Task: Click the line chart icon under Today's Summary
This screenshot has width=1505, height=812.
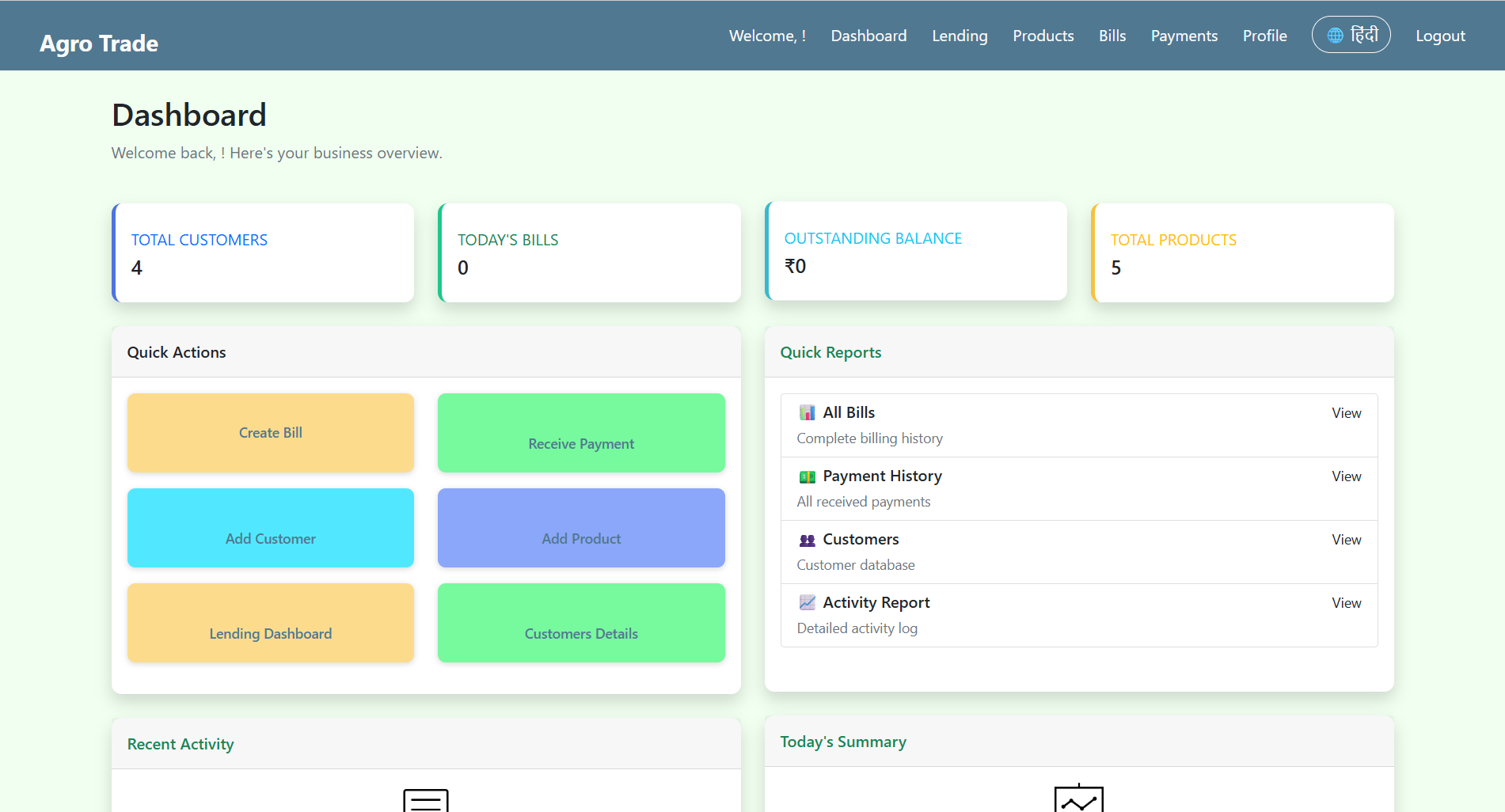Action: click(1080, 799)
